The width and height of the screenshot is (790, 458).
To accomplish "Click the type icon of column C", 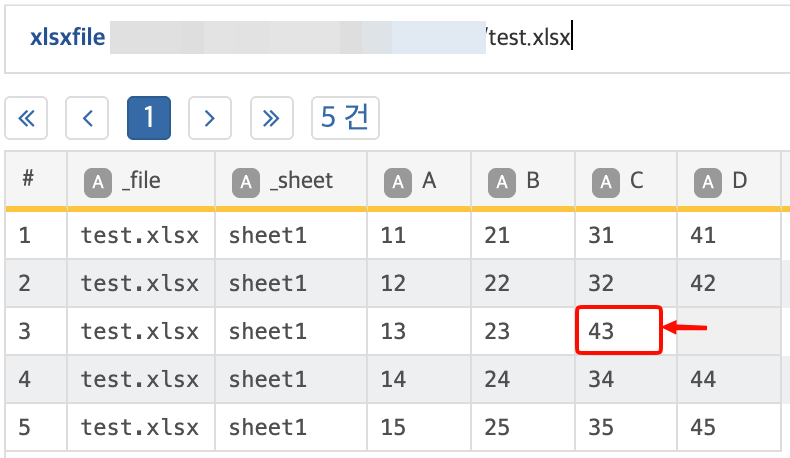I will [606, 181].
